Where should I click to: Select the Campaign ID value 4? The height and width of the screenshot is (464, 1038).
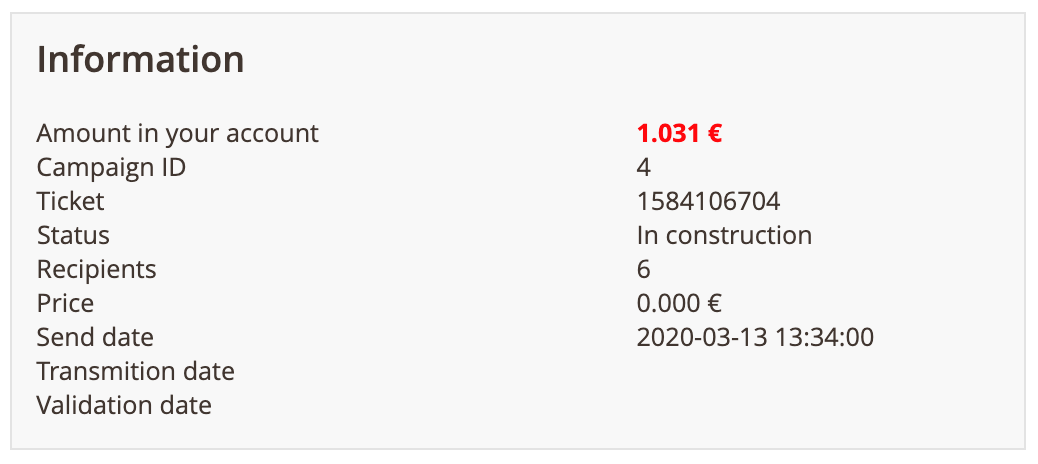643,168
